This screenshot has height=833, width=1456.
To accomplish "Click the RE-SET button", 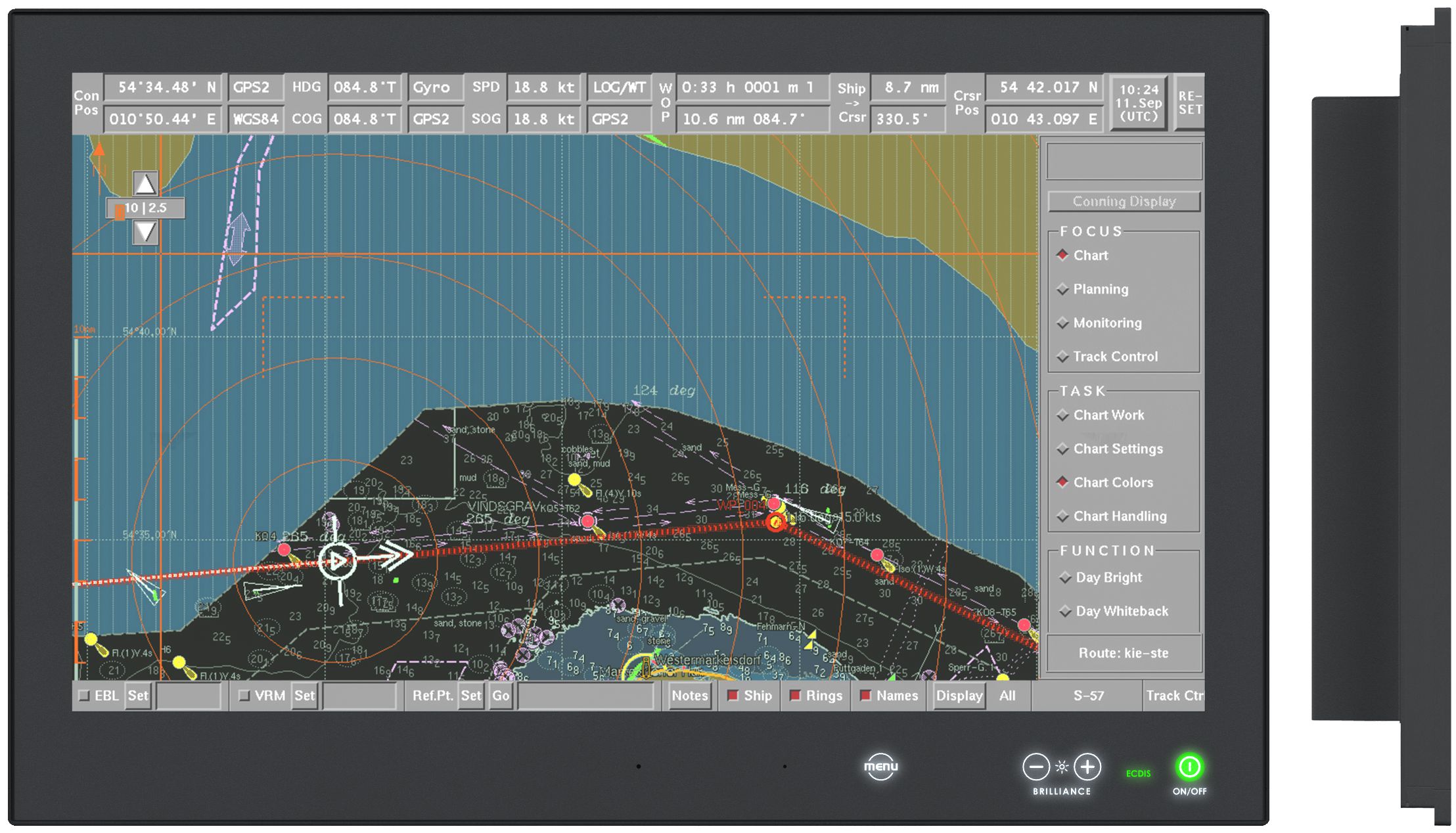I will 1190,103.
